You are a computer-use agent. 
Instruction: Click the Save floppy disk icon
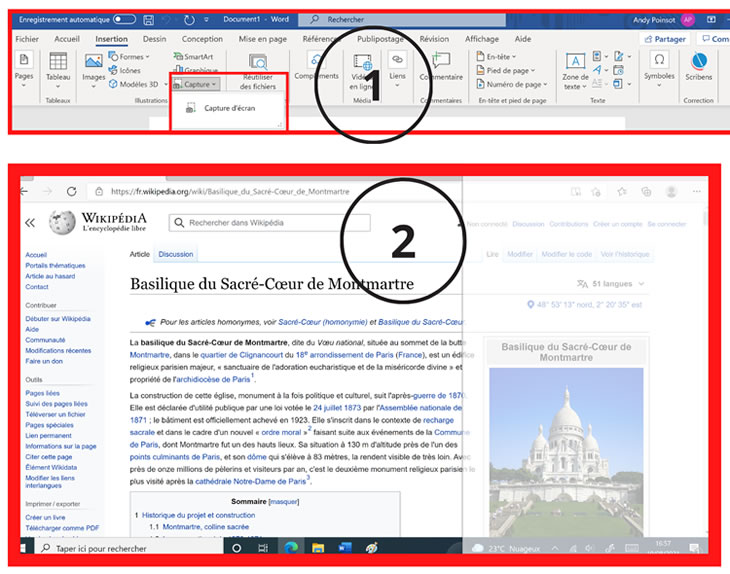(x=149, y=20)
